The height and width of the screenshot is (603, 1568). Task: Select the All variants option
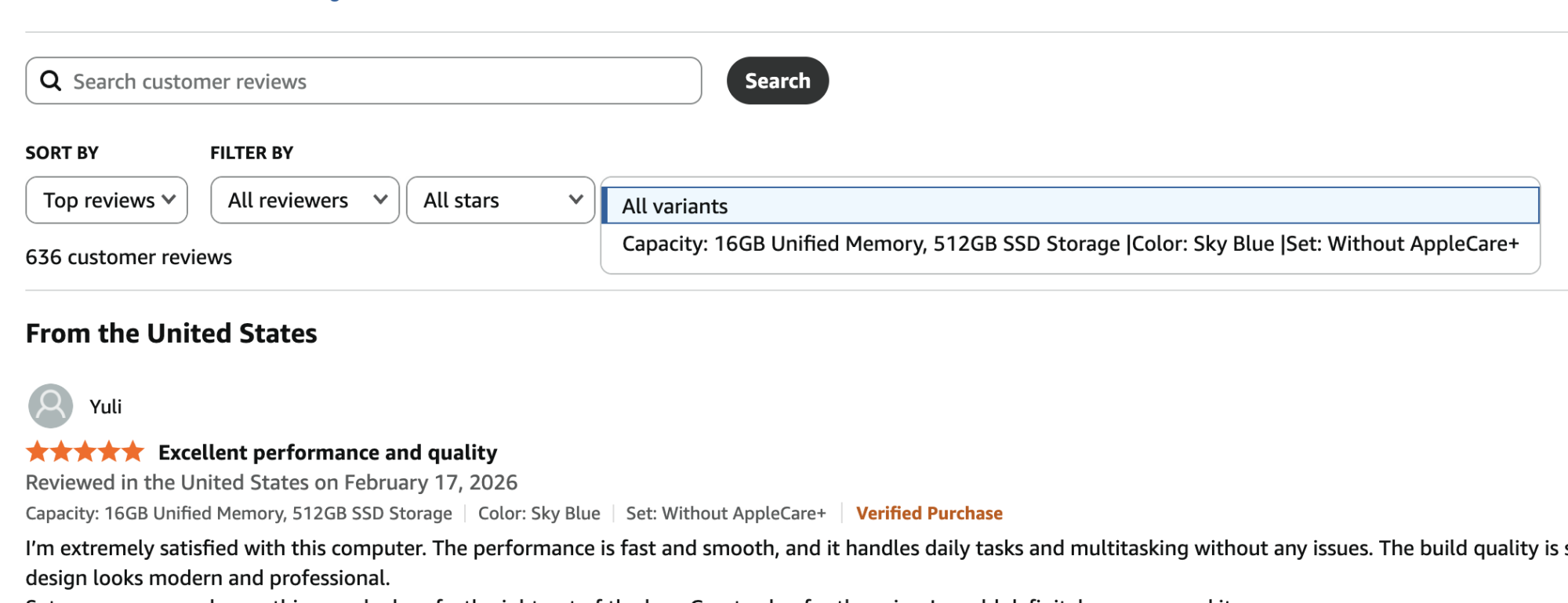pyautogui.click(x=675, y=205)
